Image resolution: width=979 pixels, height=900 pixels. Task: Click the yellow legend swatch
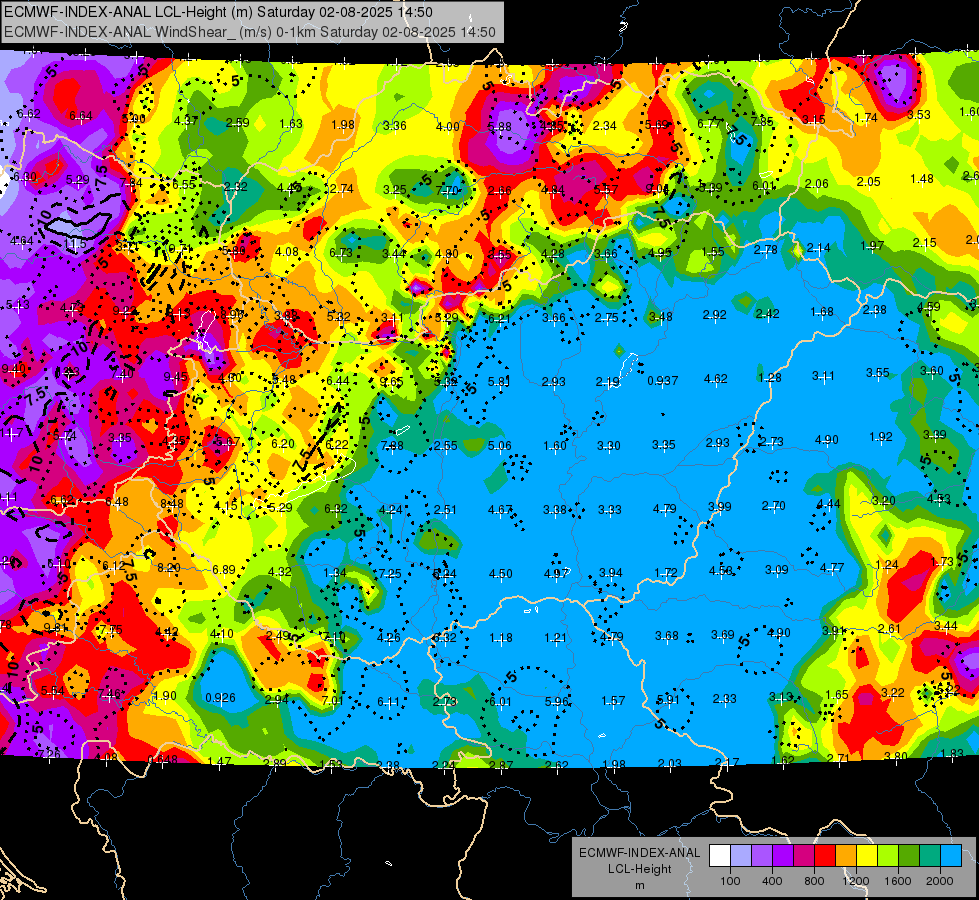pos(867,856)
